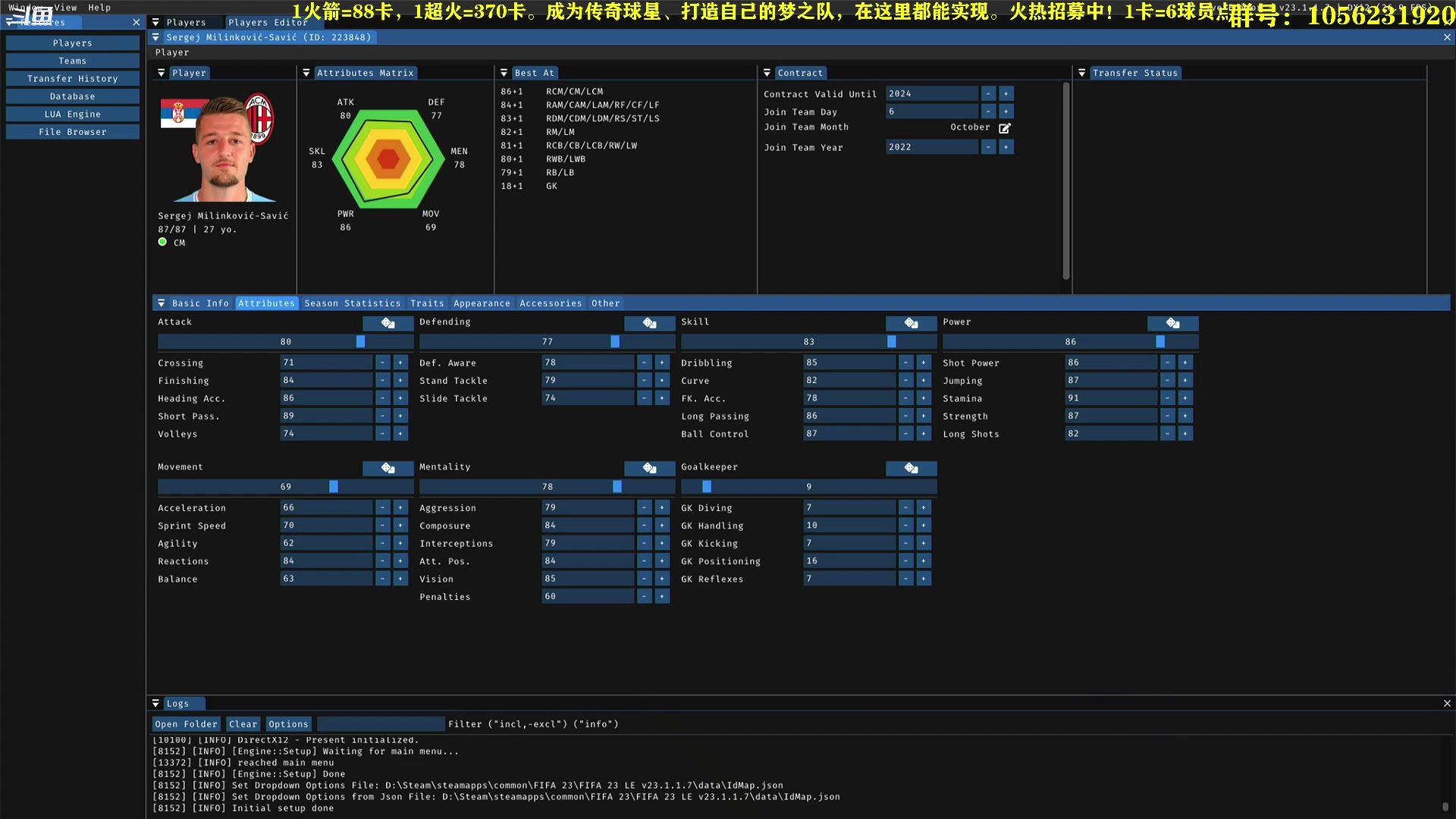The image size is (1456, 819).
Task: Switch to the Basic Info tab
Action: click(x=200, y=303)
